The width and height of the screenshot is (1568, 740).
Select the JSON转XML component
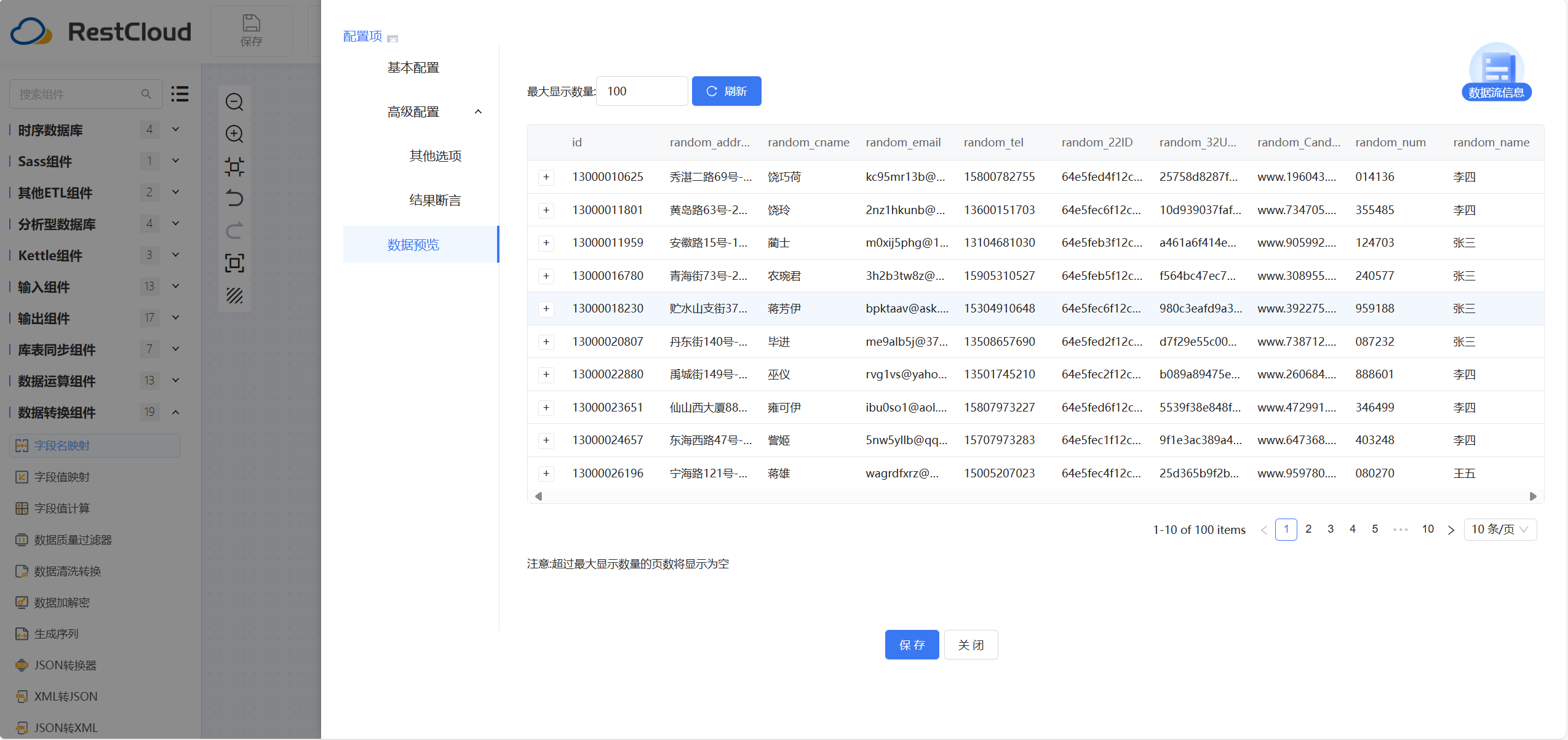(x=57, y=728)
